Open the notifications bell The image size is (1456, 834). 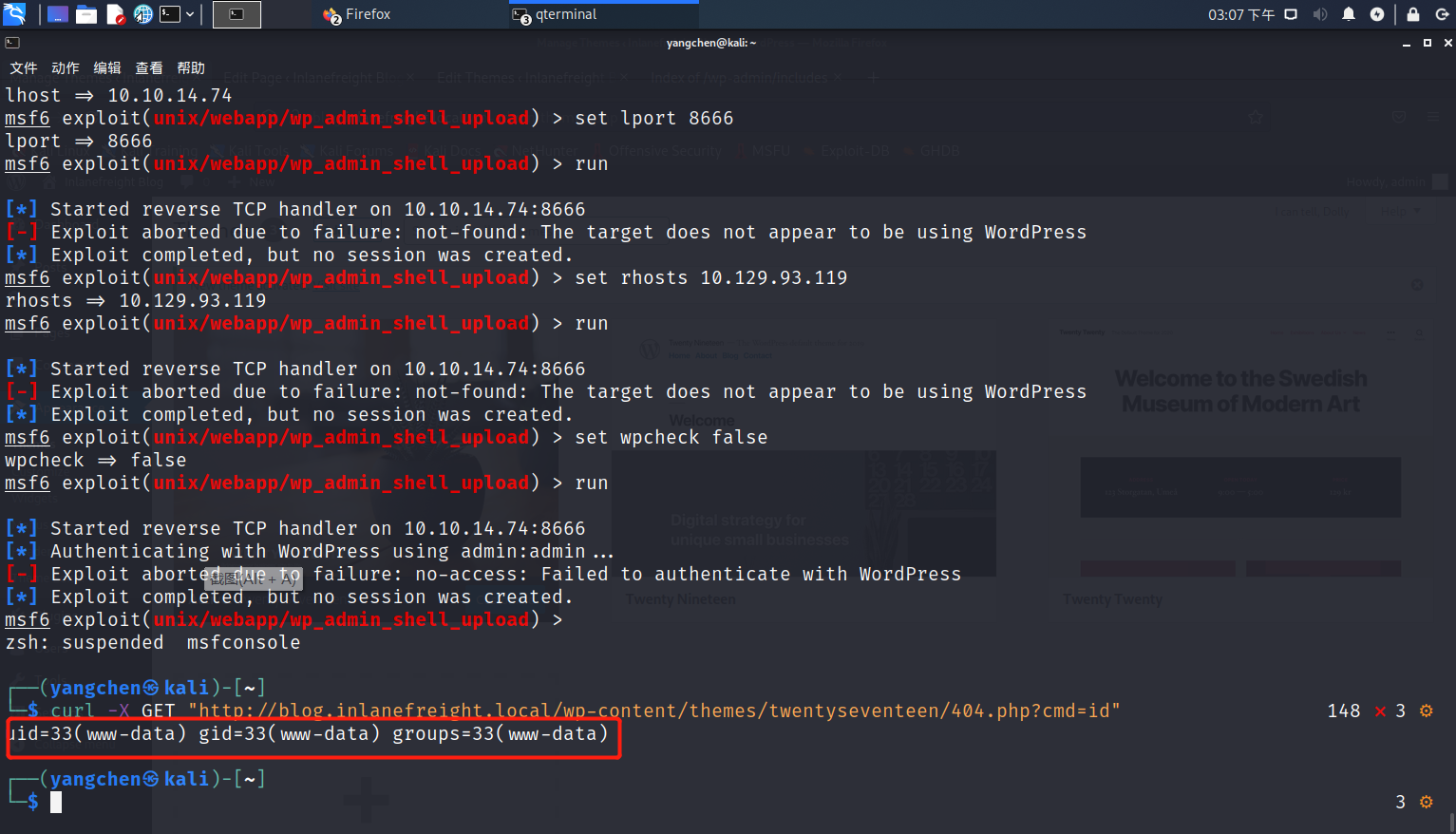point(1349,14)
